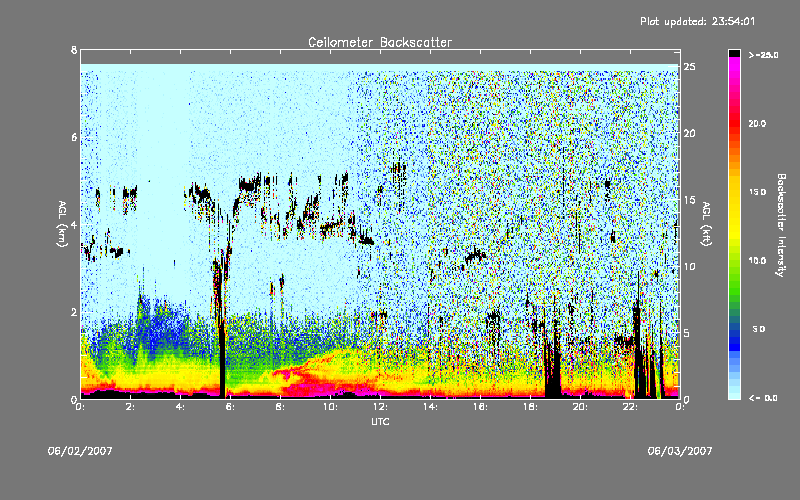Image resolution: width=800 pixels, height=500 pixels.
Task: Click the '5' tick on kft axis
Action: click(687, 333)
